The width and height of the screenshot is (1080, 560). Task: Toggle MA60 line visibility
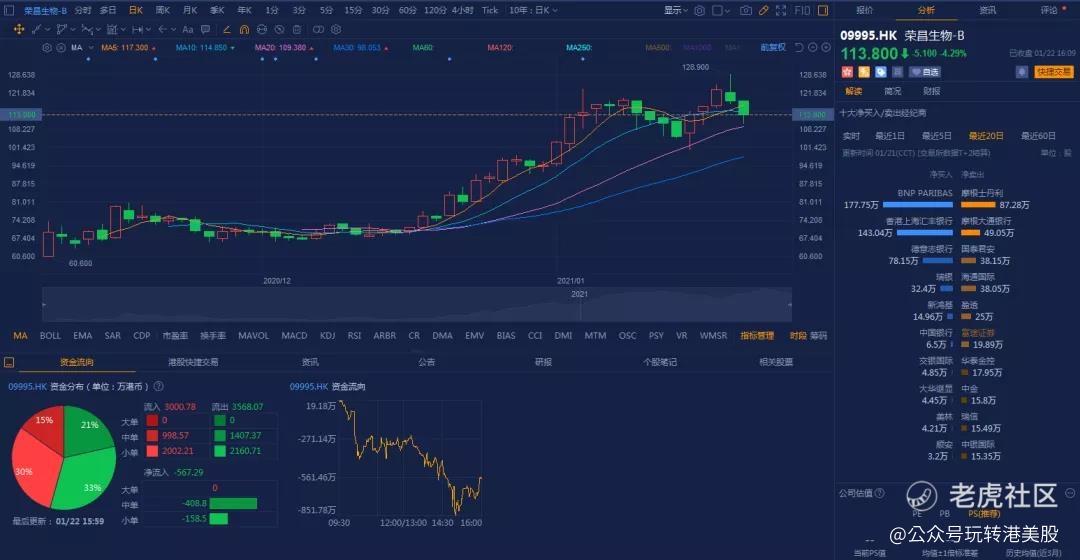click(423, 48)
